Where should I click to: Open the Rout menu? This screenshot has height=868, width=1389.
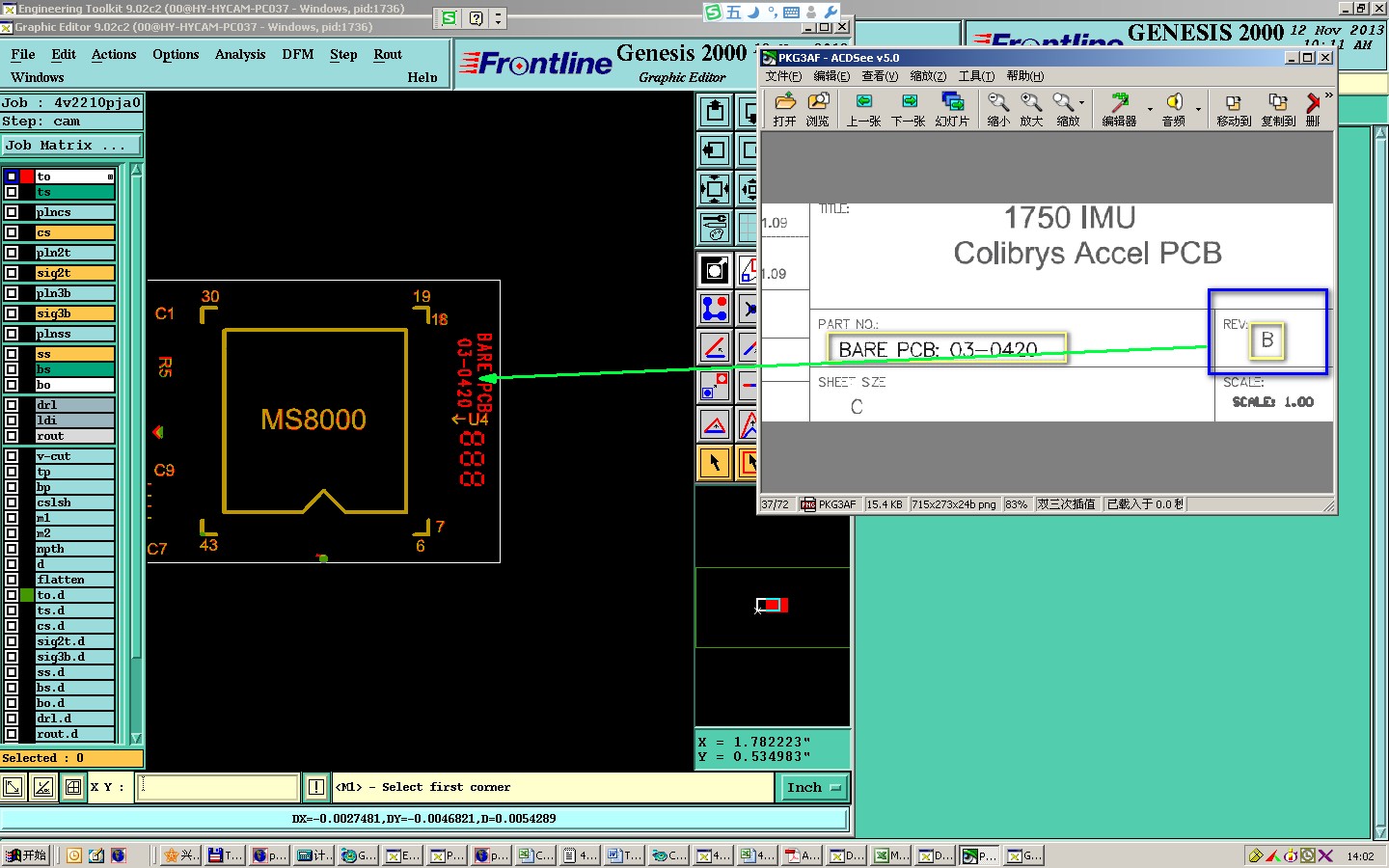click(388, 55)
